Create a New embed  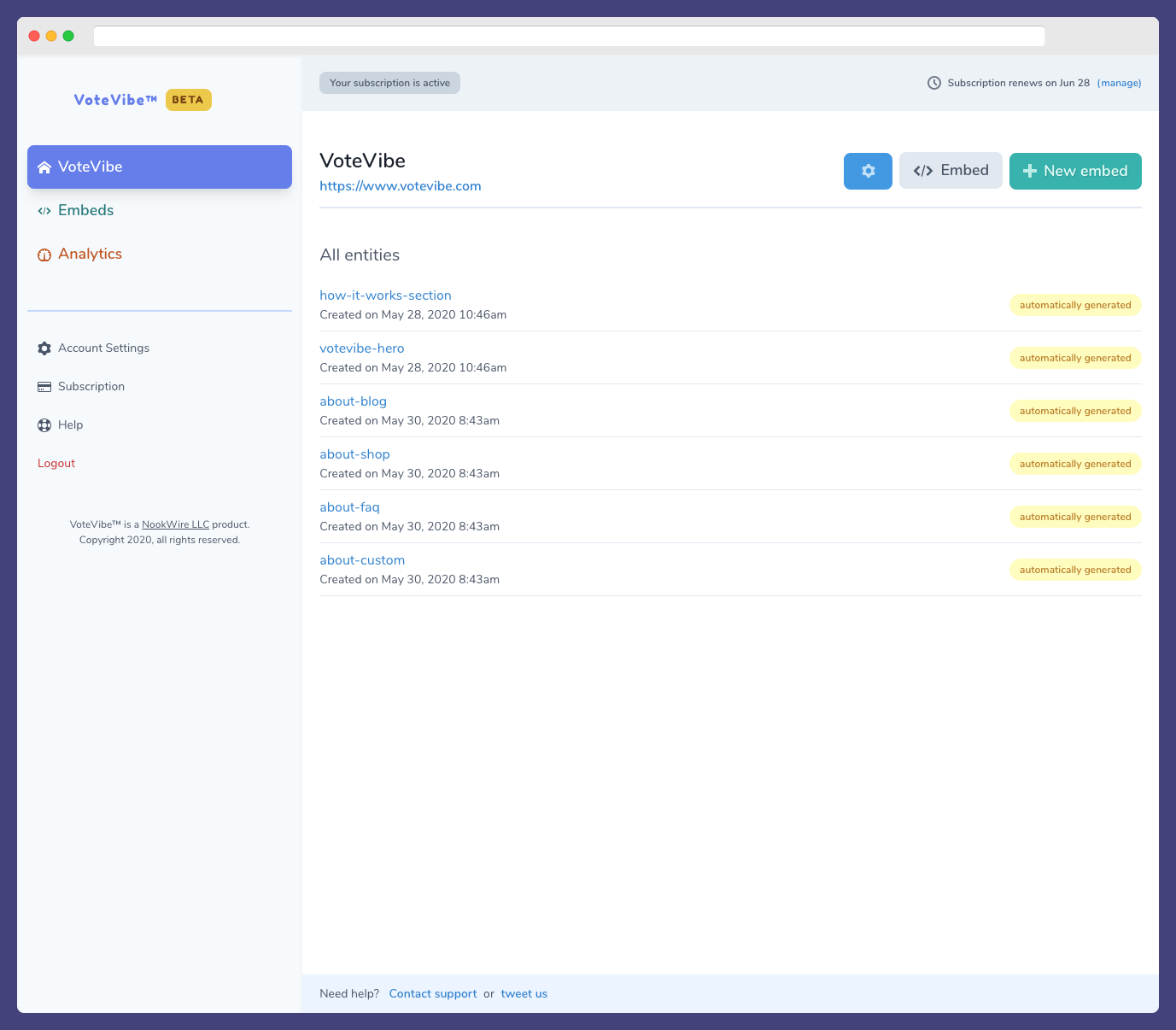point(1075,171)
